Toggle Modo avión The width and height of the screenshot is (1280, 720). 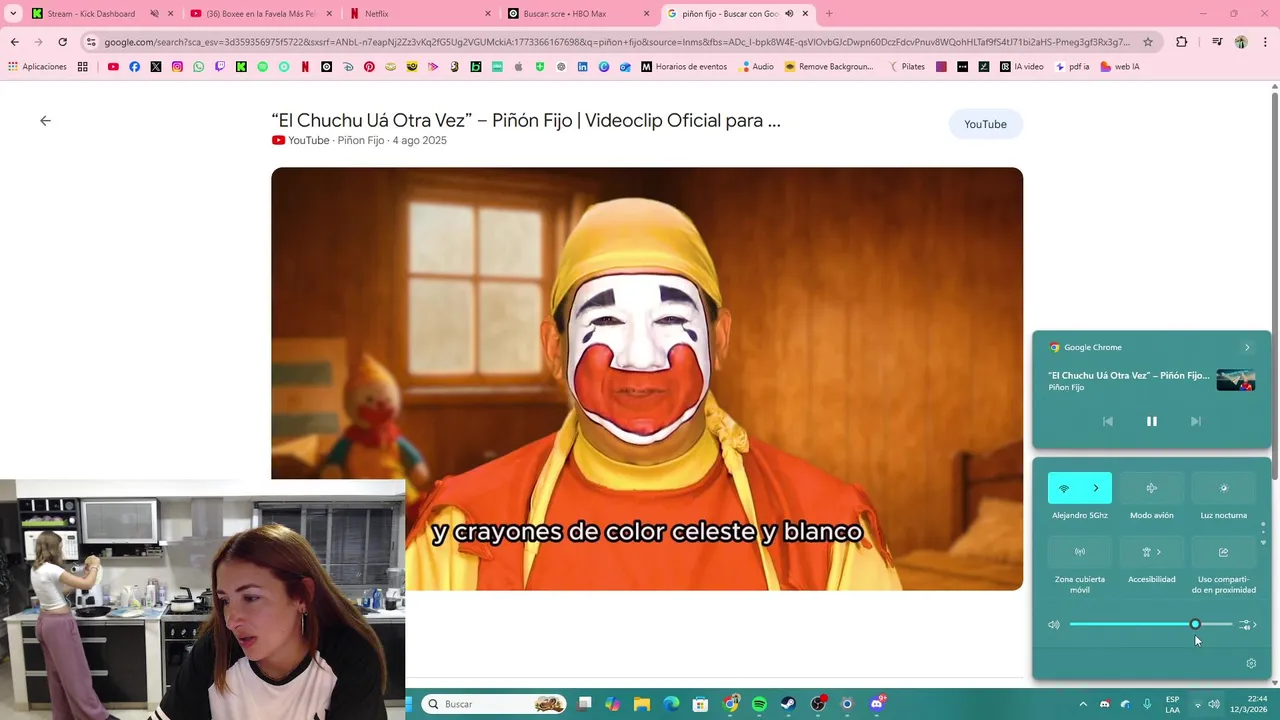pyautogui.click(x=1152, y=488)
